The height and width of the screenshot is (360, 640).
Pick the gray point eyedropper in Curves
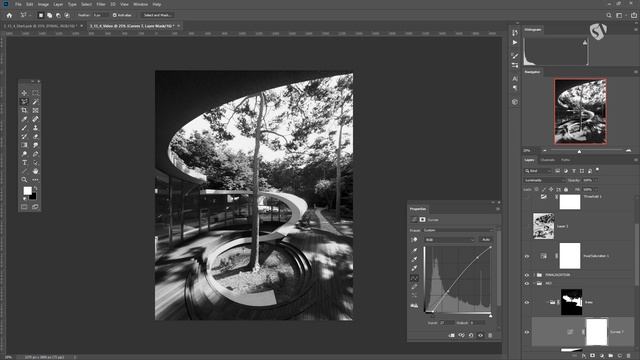tap(414, 259)
